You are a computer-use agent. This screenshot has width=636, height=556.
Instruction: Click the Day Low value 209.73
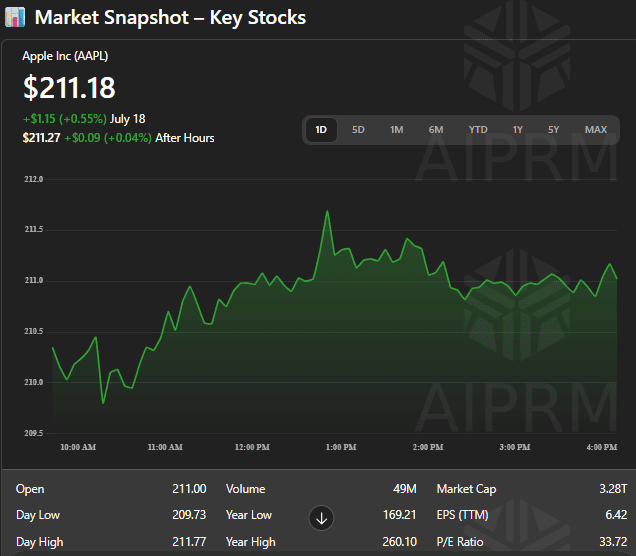tap(189, 515)
